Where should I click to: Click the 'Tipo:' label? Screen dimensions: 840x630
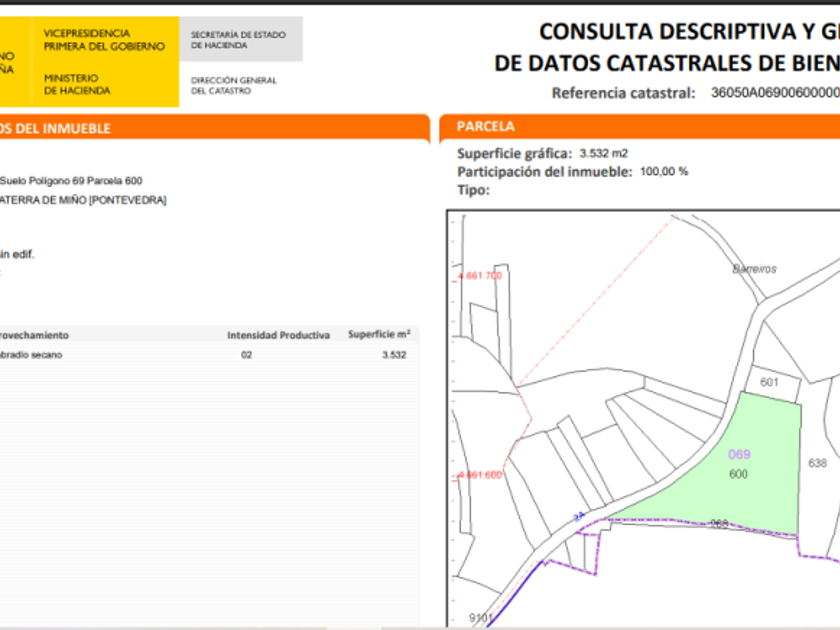[x=473, y=190]
